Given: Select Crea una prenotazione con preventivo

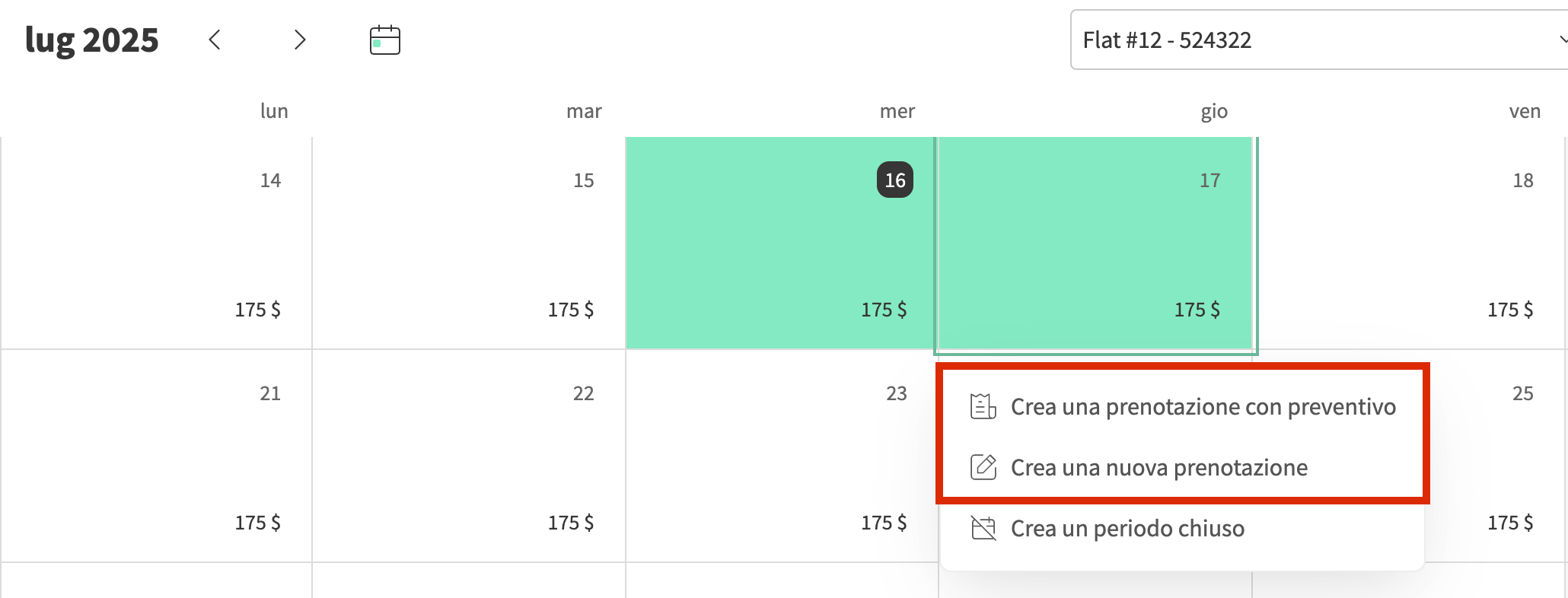Looking at the screenshot, I should pos(1203,407).
